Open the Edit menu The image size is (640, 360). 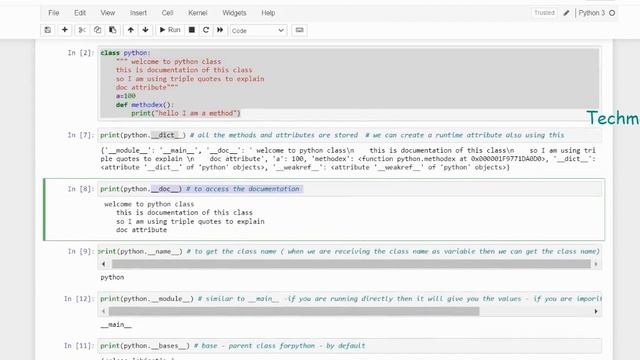coord(80,13)
